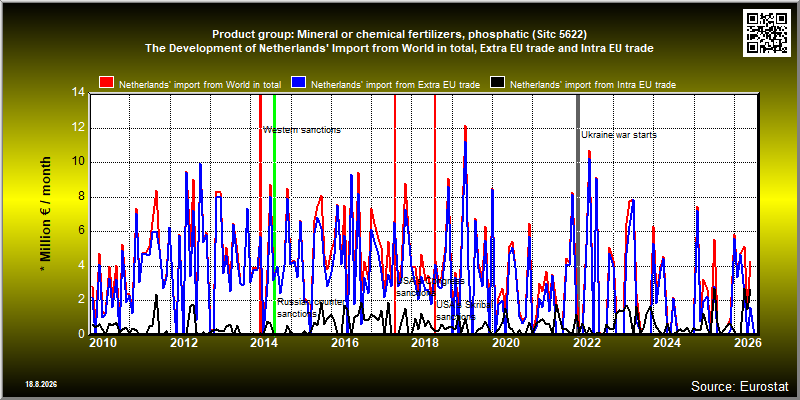Image resolution: width=800 pixels, height=400 pixels.
Task: Click the 'Source: Eurostat' text
Action: point(740,385)
